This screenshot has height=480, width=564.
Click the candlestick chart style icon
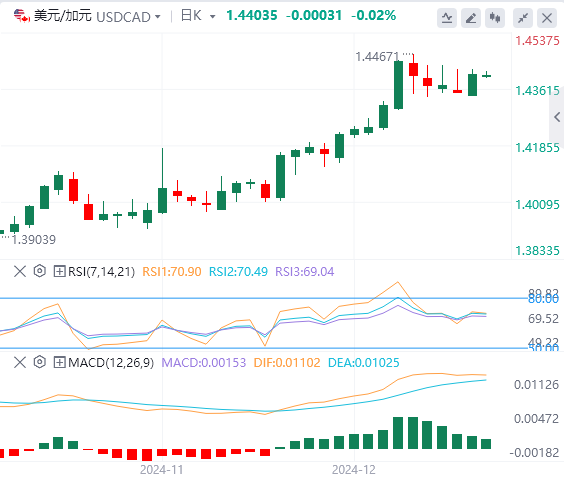(x=495, y=18)
